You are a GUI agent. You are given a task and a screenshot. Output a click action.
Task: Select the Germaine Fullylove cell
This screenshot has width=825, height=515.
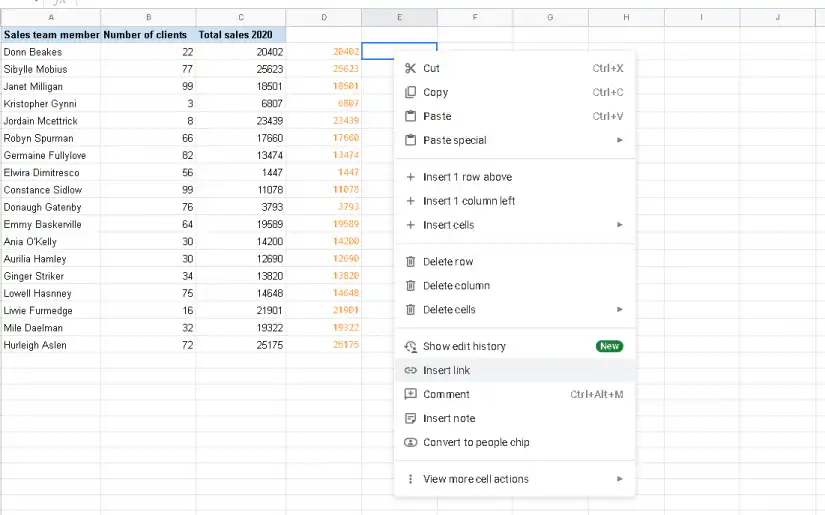[51, 156]
